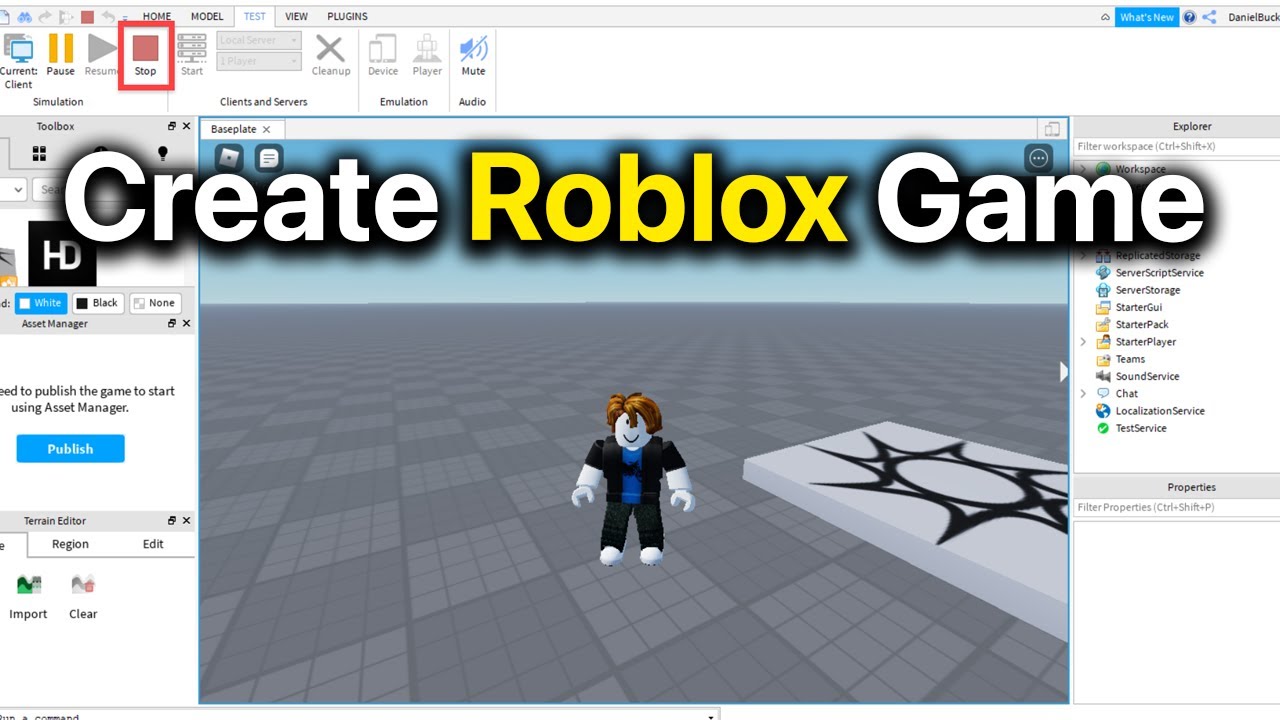Viewport: 1280px width, 720px height.
Task: Collapse the ribbon with the caret icon
Action: pos(1105,17)
